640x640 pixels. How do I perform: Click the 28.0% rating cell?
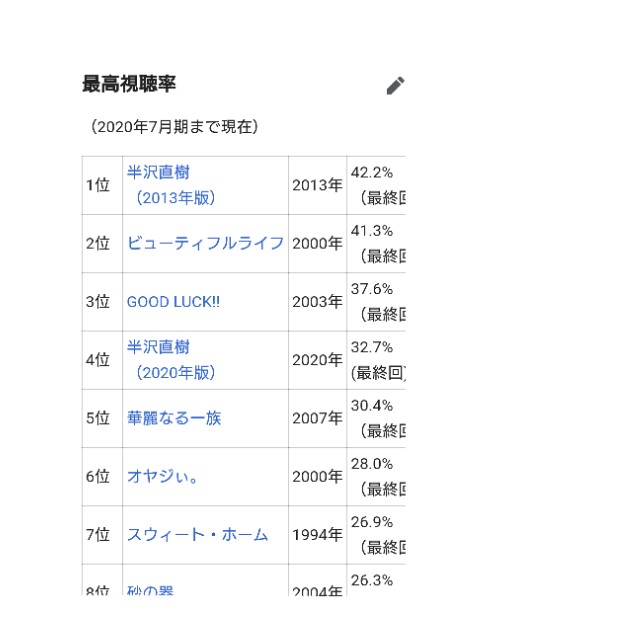tap(376, 477)
